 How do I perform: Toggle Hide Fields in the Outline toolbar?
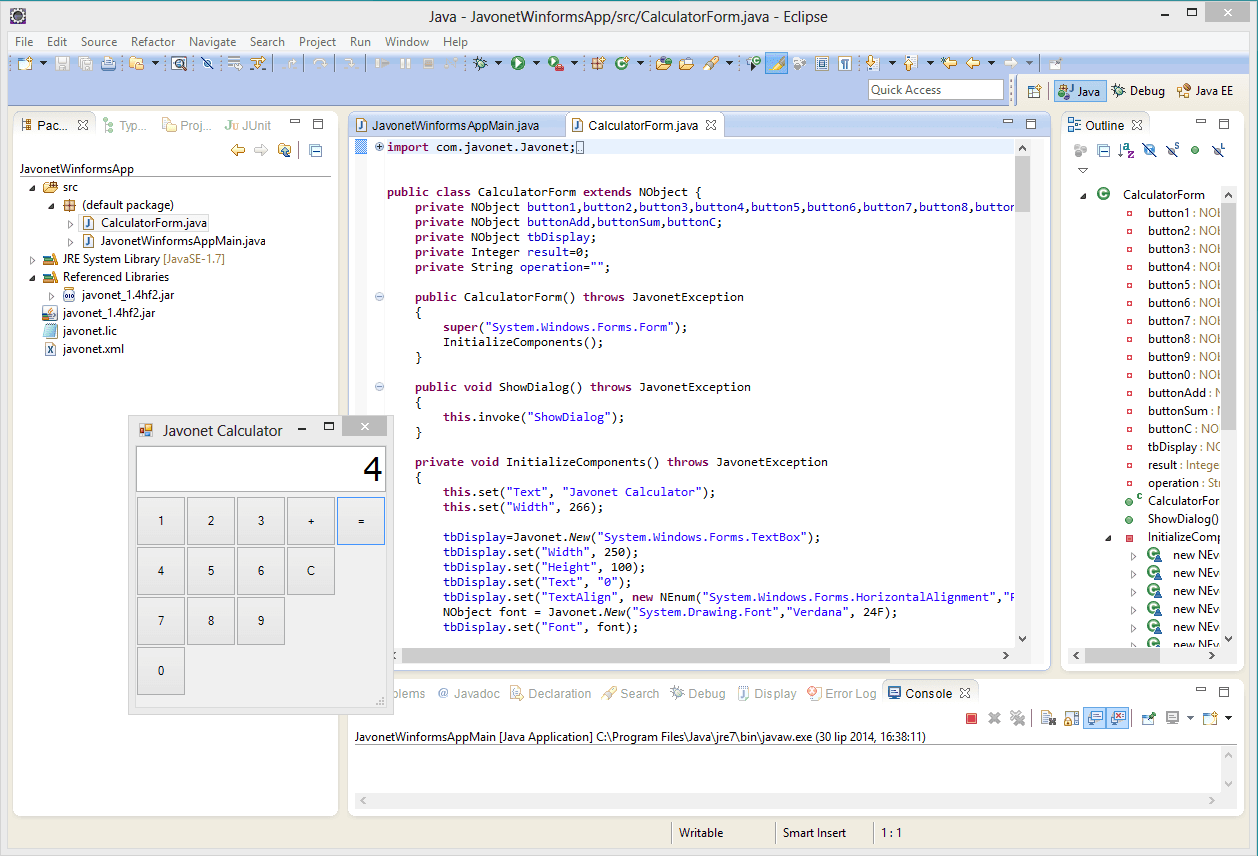(1149, 150)
